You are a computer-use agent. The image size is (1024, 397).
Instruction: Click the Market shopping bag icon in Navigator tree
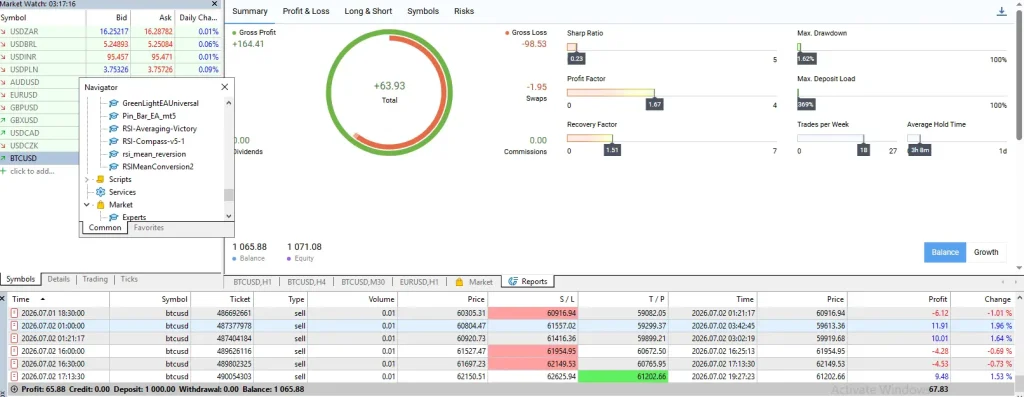(101, 204)
